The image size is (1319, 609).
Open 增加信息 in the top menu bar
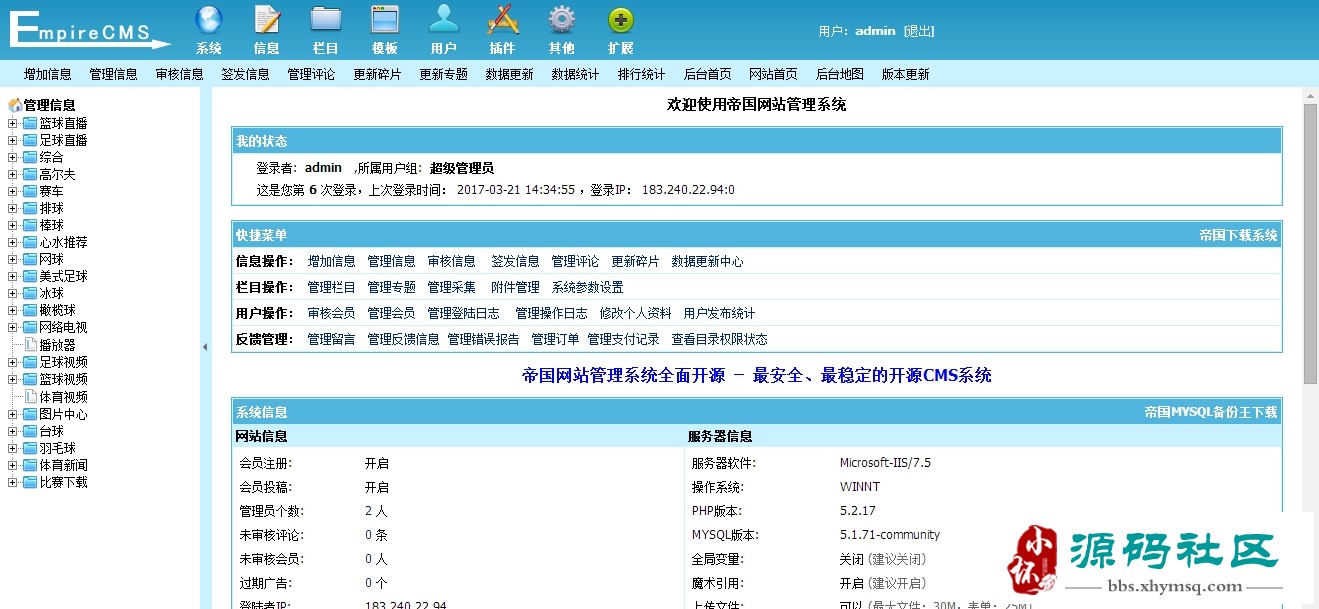(48, 74)
